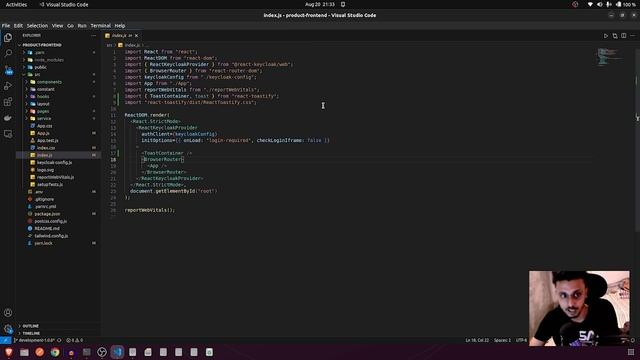Click the development branch in status bar

(34, 340)
